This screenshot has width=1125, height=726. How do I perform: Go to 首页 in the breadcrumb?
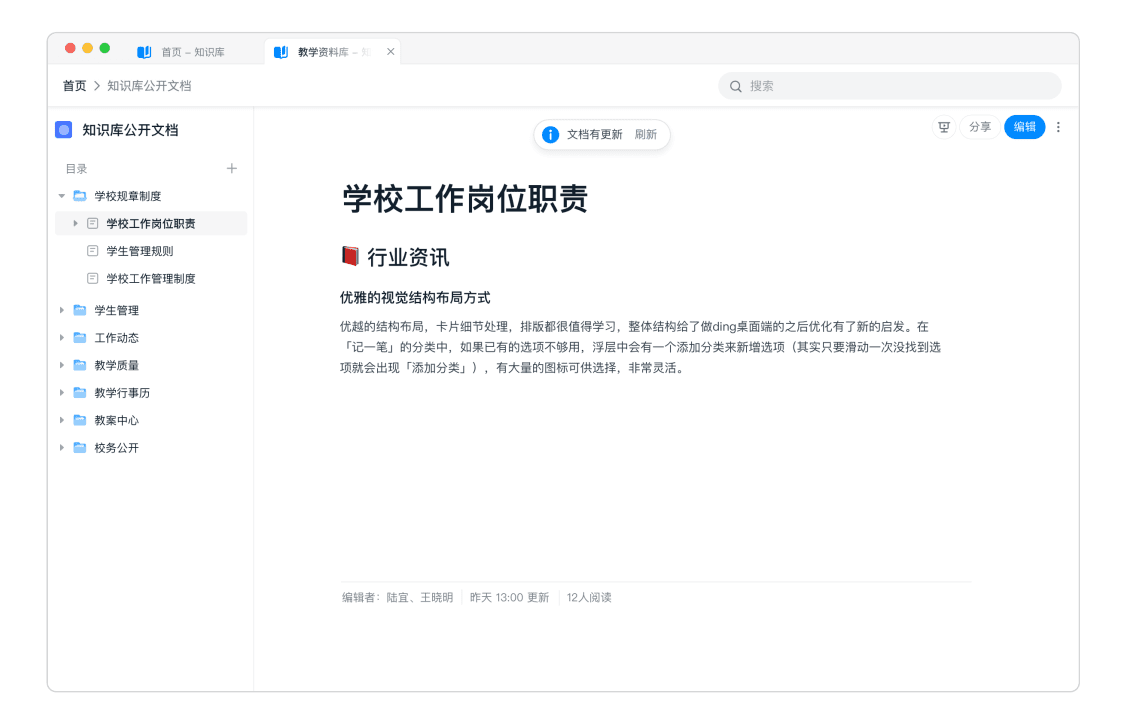coord(75,86)
